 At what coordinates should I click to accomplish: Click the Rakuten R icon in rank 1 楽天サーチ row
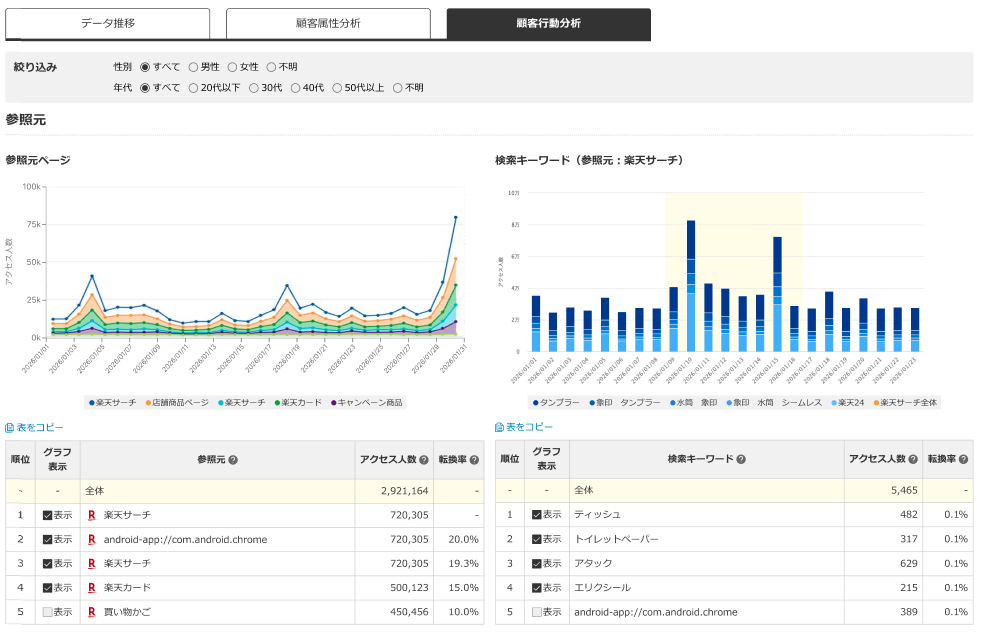(x=92, y=516)
